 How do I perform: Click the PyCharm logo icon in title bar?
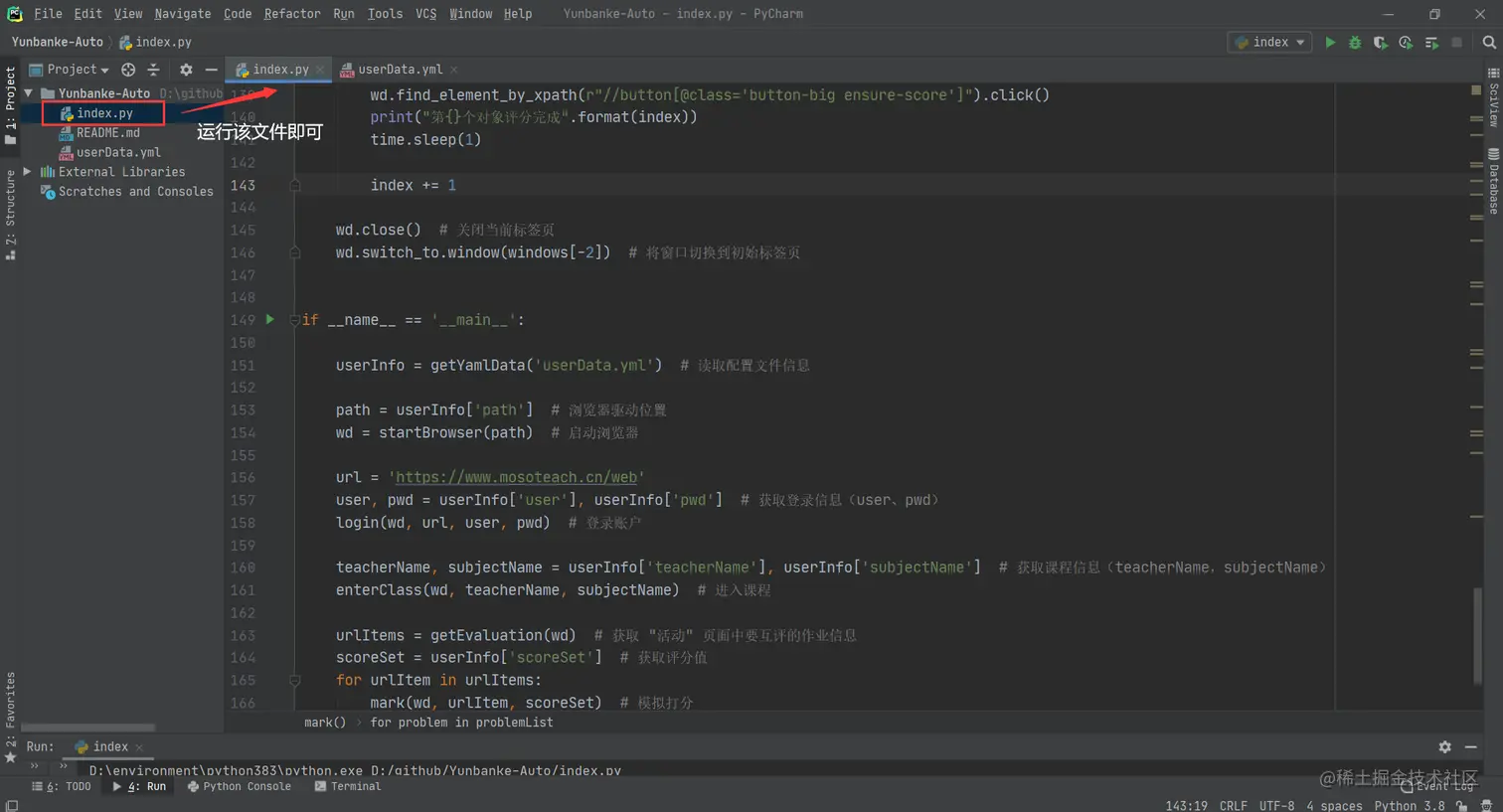coord(15,14)
